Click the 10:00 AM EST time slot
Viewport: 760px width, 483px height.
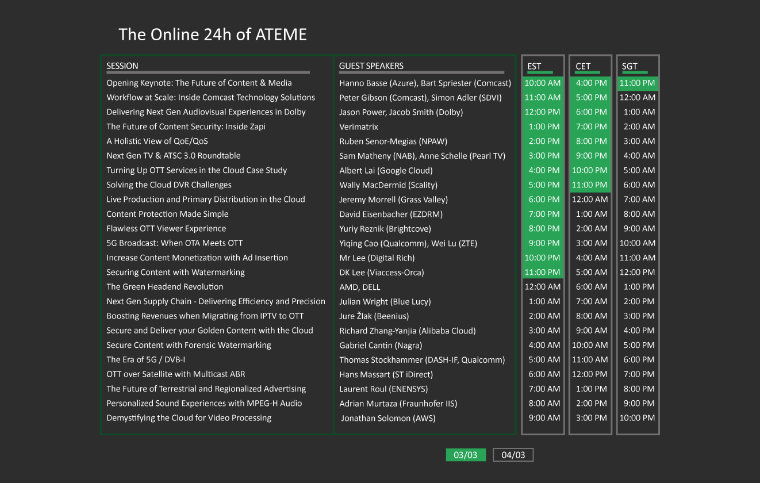[542, 83]
